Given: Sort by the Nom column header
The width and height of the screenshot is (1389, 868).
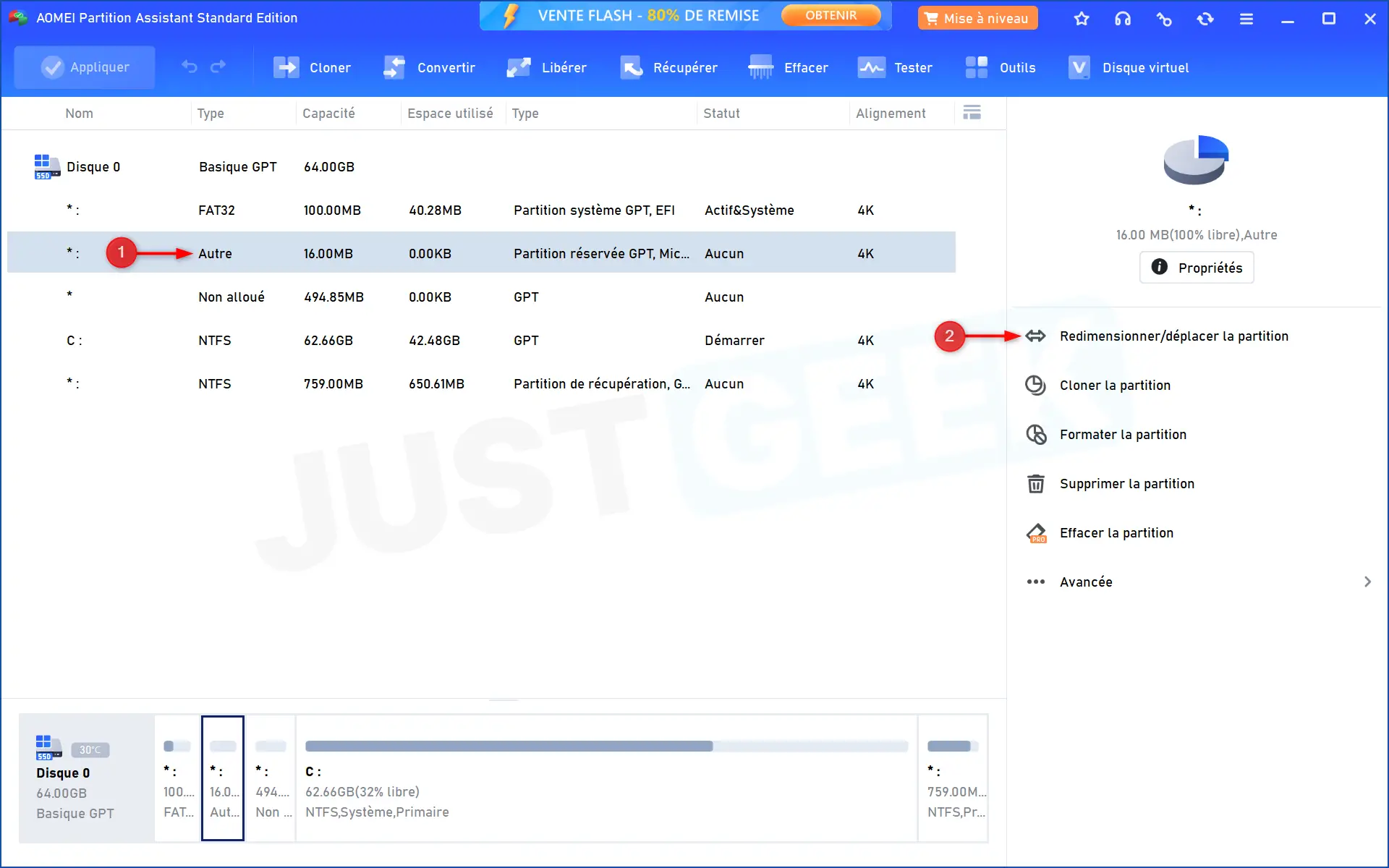Looking at the screenshot, I should tap(79, 114).
